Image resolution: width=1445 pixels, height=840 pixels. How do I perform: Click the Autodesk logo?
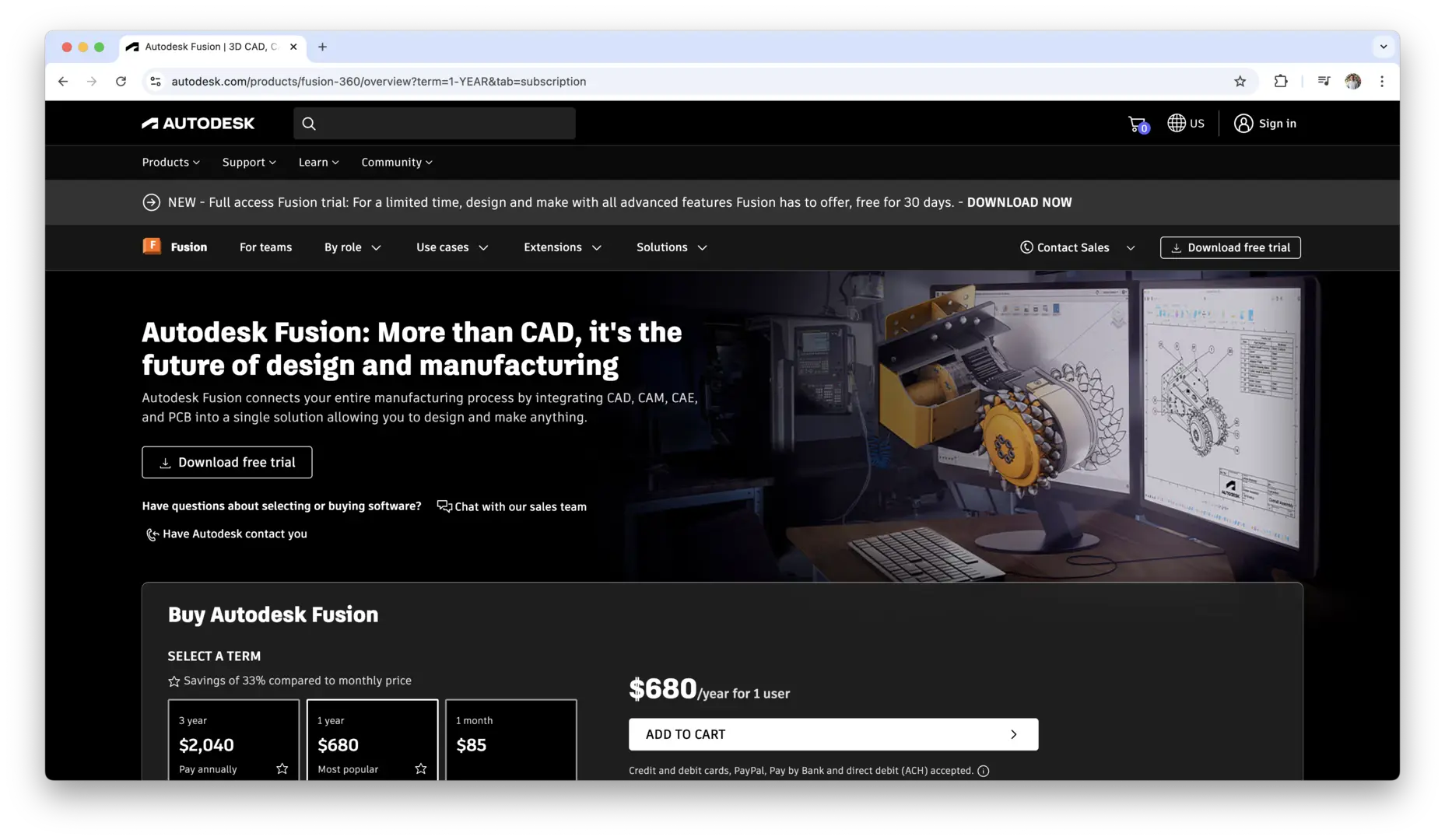(x=198, y=123)
